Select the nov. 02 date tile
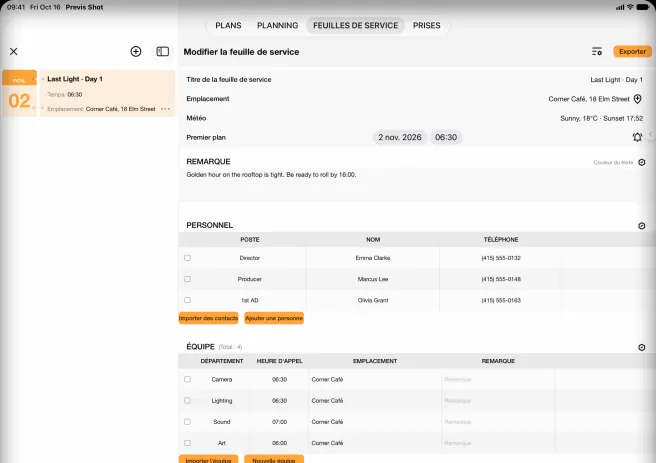The height and width of the screenshot is (463, 656). pos(19,93)
